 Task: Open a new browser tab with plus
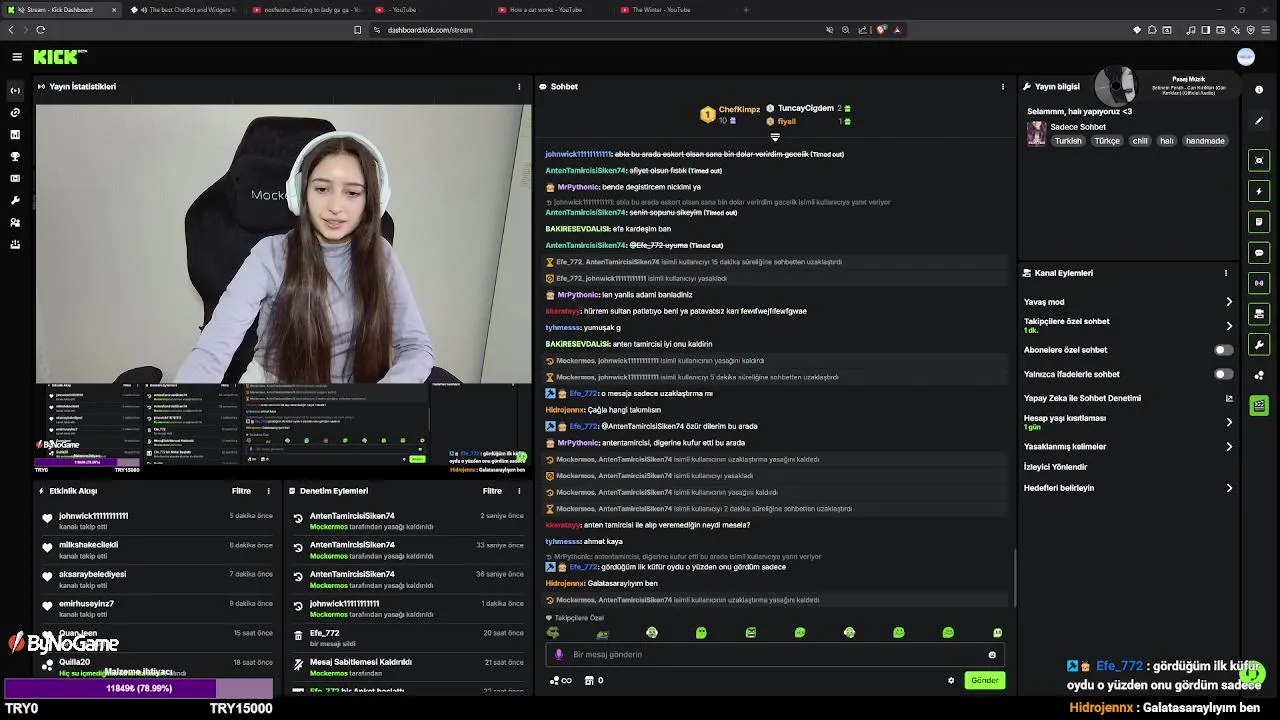pyautogui.click(x=746, y=10)
